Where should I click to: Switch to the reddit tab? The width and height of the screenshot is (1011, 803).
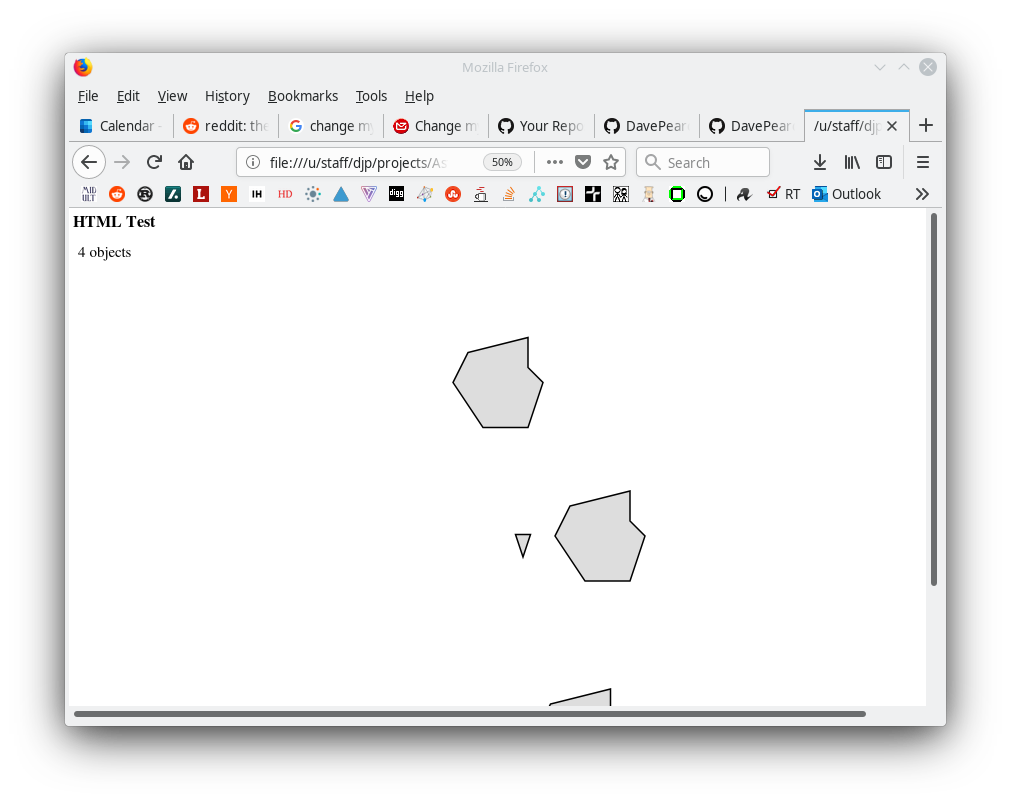[226, 126]
